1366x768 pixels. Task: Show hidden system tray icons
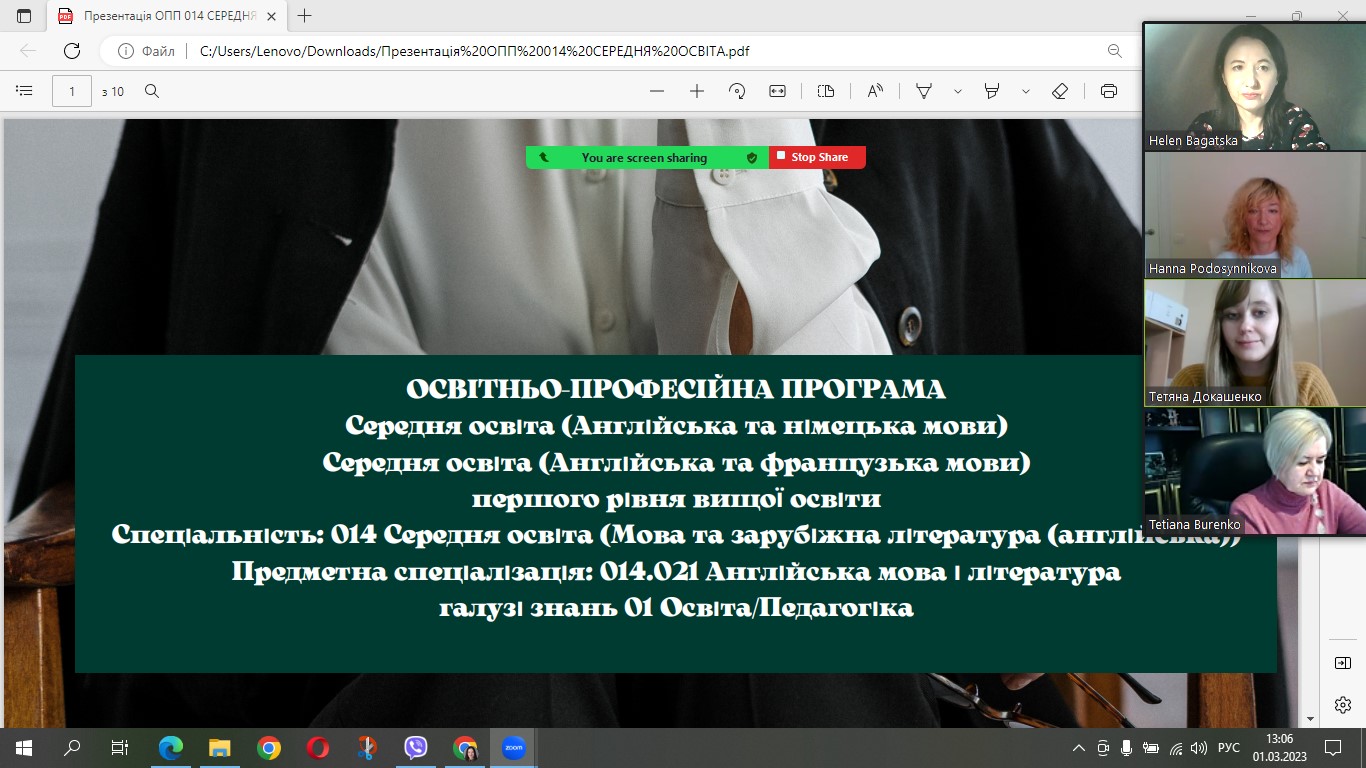[x=1078, y=748]
